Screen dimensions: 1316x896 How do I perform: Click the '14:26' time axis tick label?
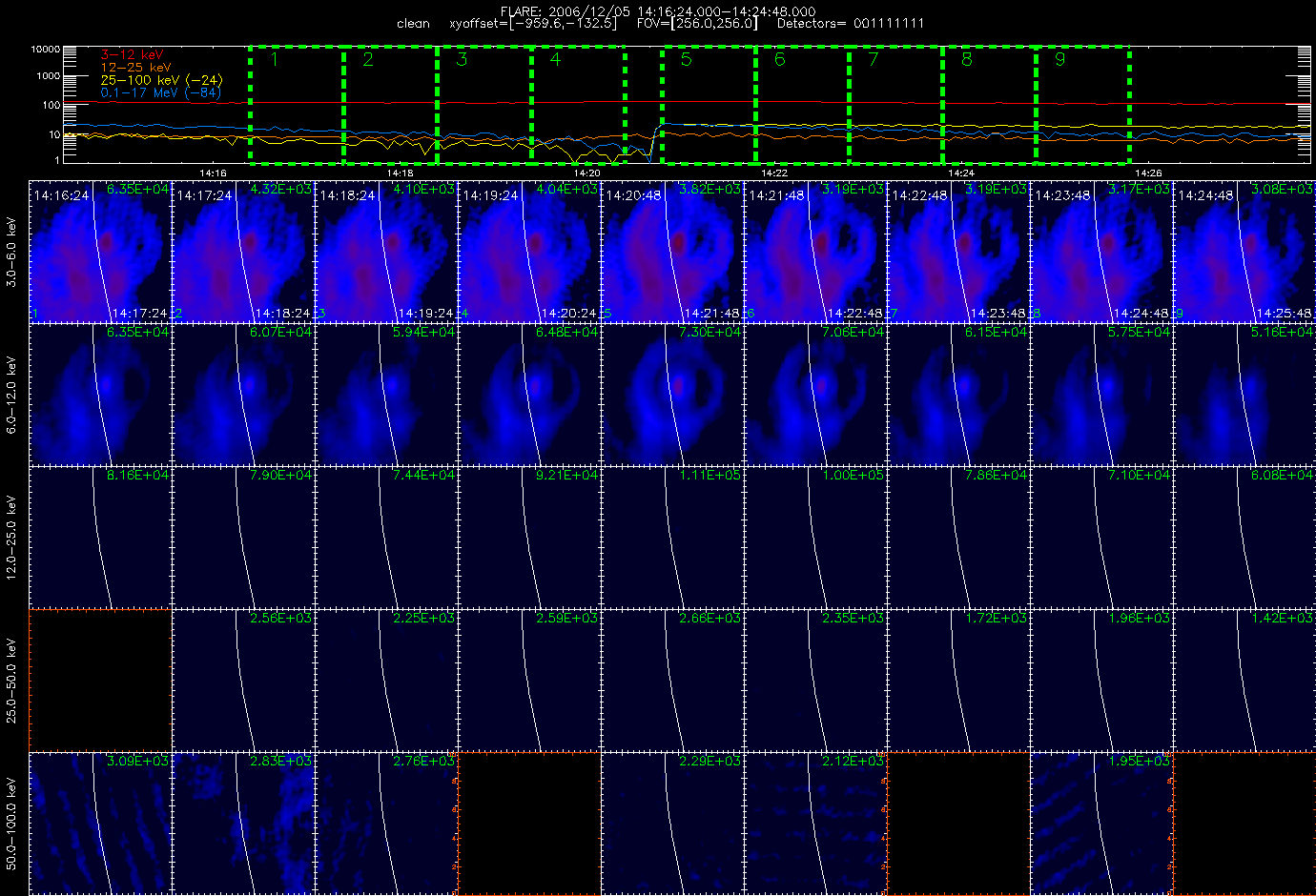[x=1148, y=173]
